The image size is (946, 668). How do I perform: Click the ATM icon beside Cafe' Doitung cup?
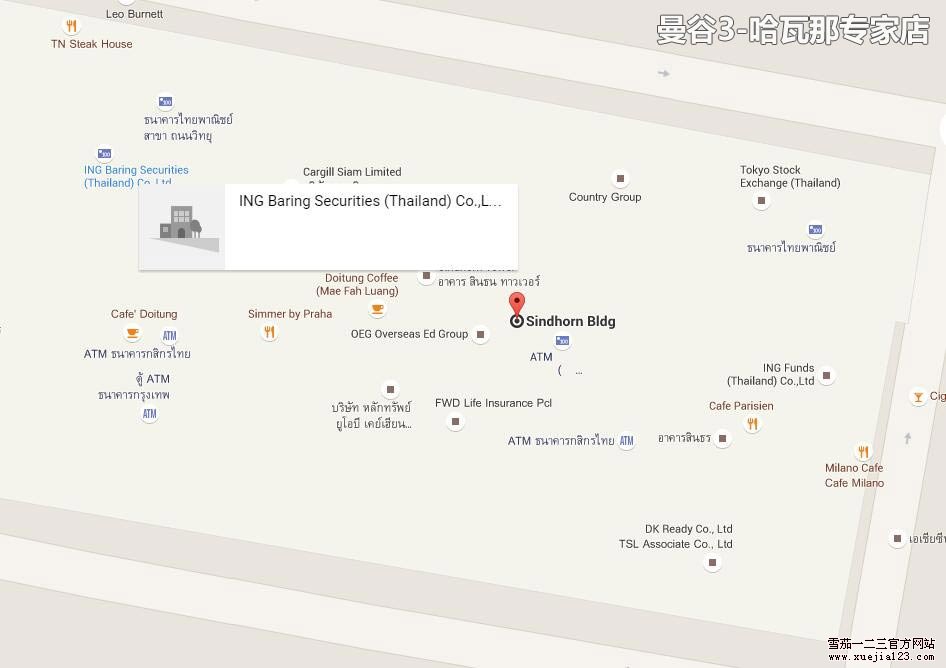(170, 336)
